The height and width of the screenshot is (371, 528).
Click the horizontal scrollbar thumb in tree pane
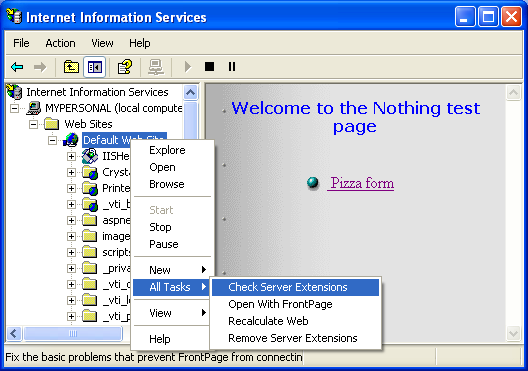click(72, 334)
